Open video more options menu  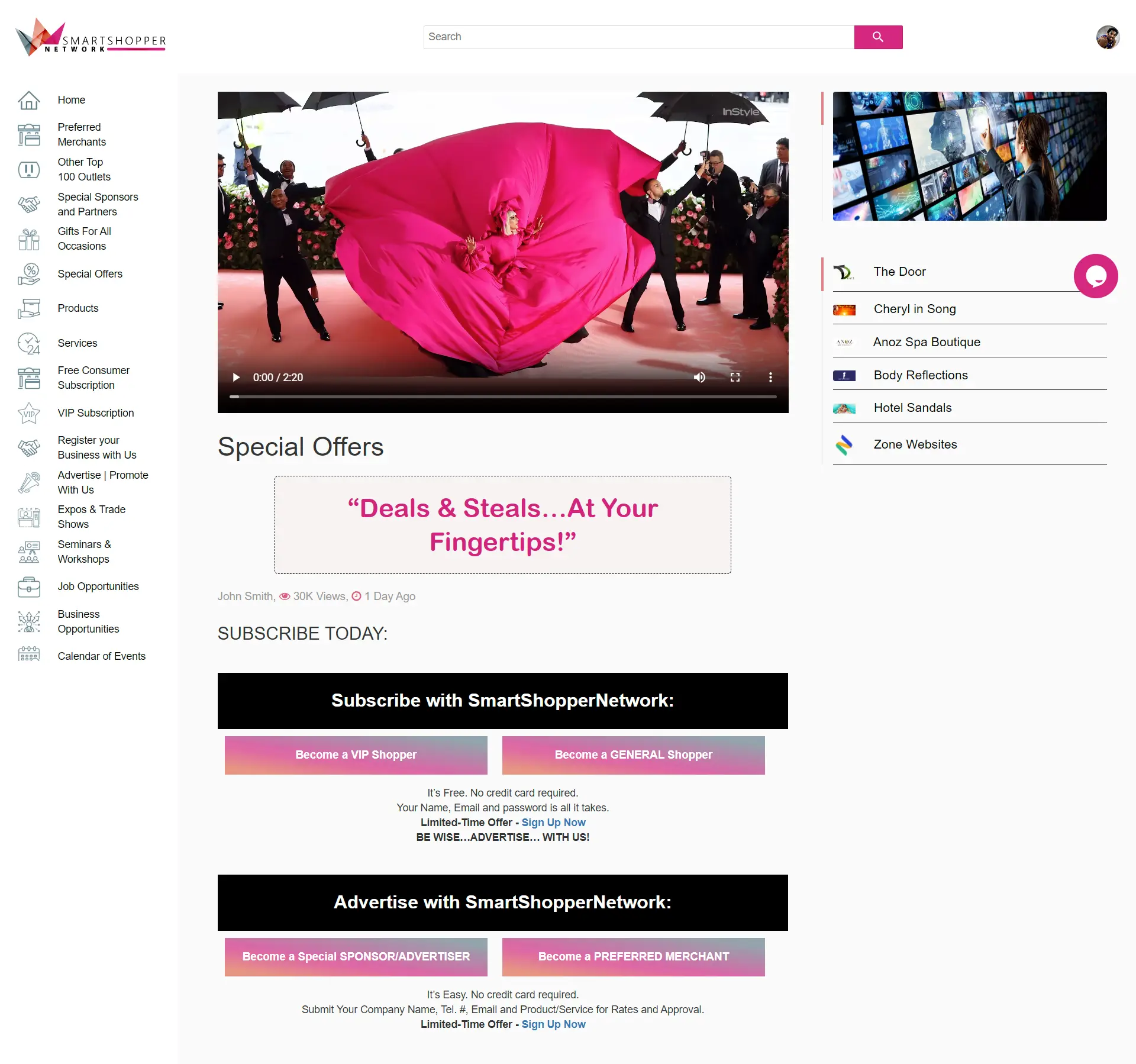(x=770, y=377)
